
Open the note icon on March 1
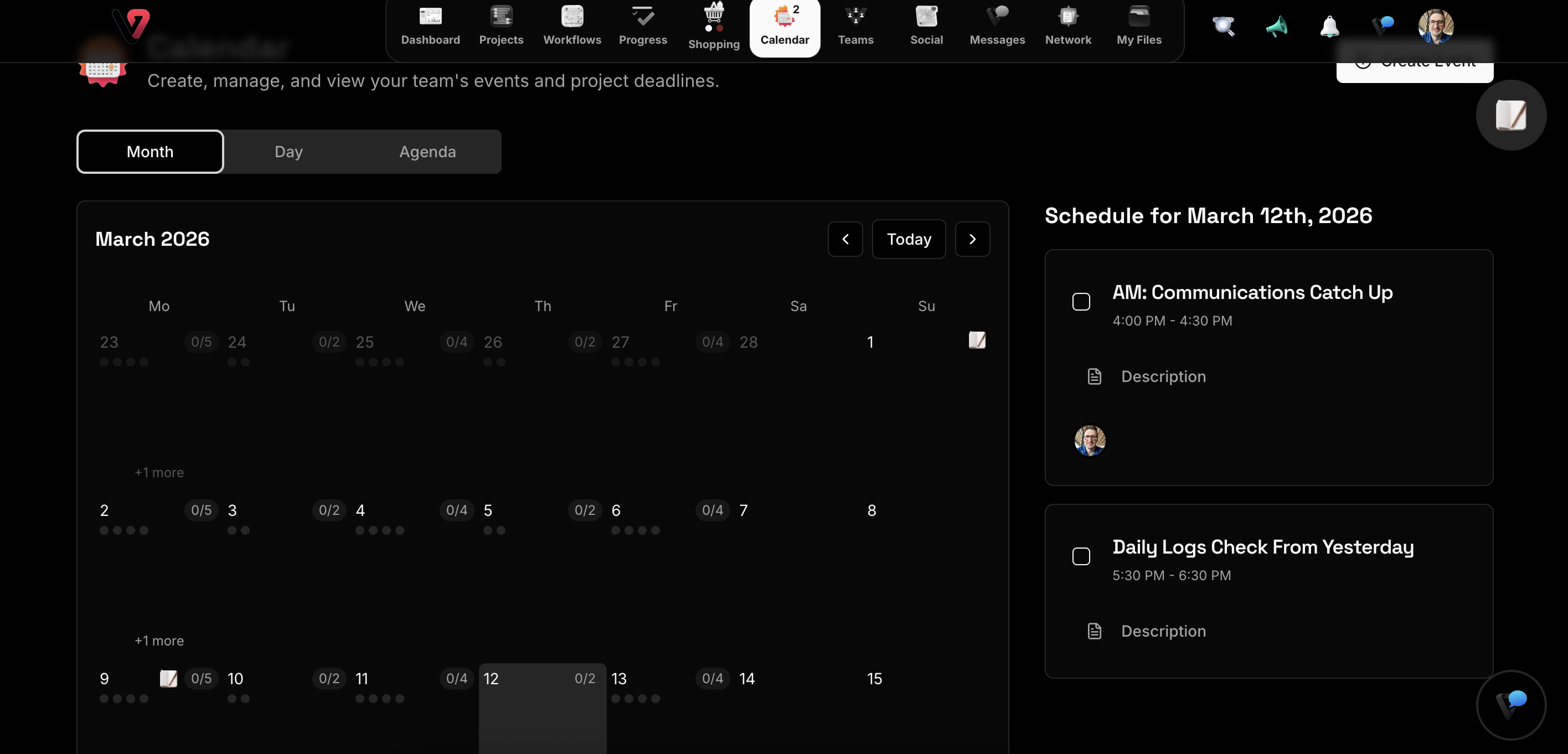click(977, 340)
